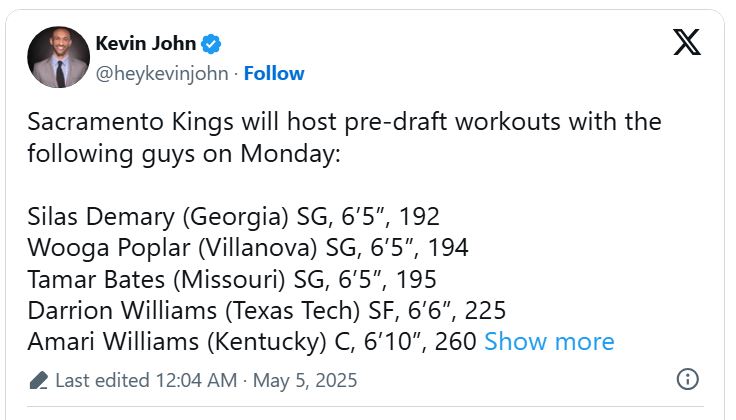The height and width of the screenshot is (420, 736).
Task: Click the X logo icon
Action: (x=687, y=43)
